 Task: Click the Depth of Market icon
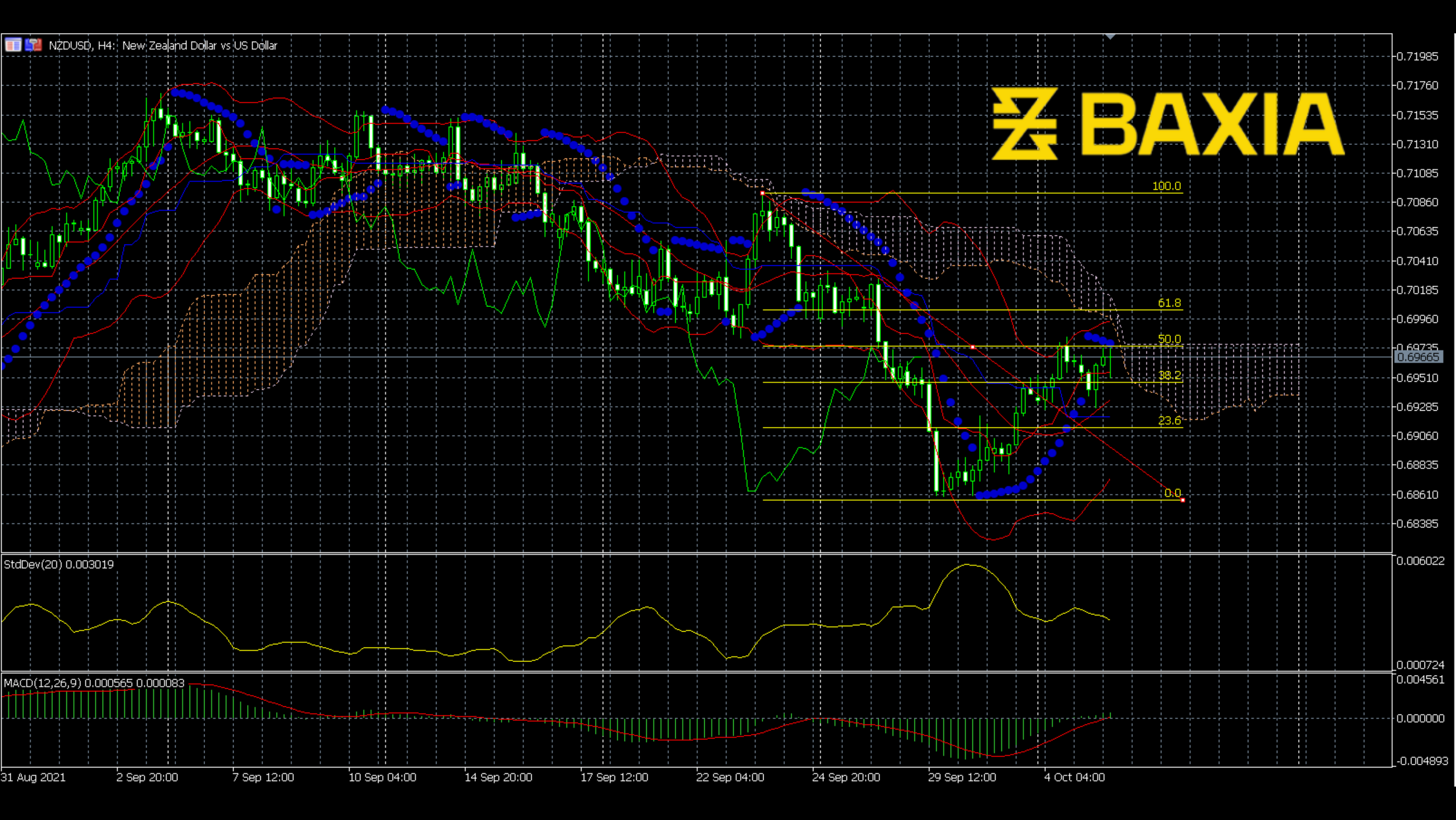coord(12,45)
